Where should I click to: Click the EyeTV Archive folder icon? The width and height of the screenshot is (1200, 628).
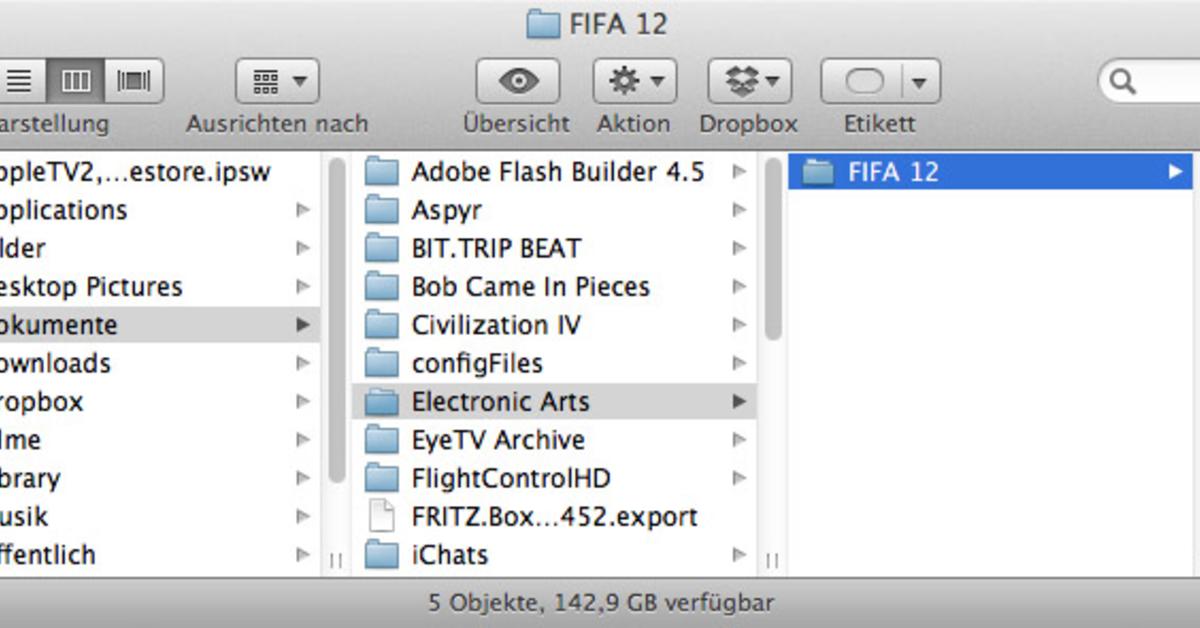point(382,440)
